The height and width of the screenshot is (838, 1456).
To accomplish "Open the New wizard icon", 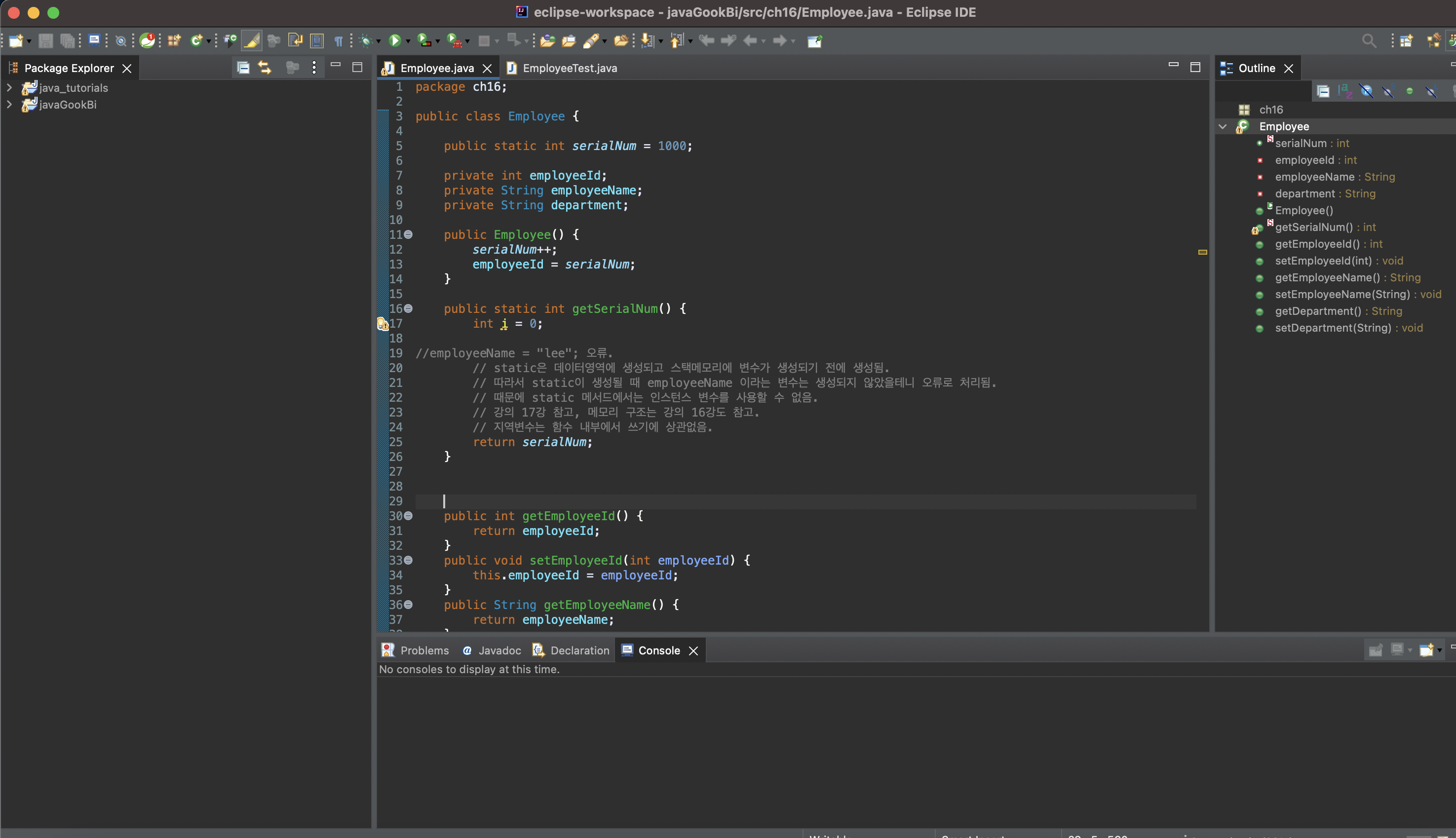I will pyautogui.click(x=15, y=40).
